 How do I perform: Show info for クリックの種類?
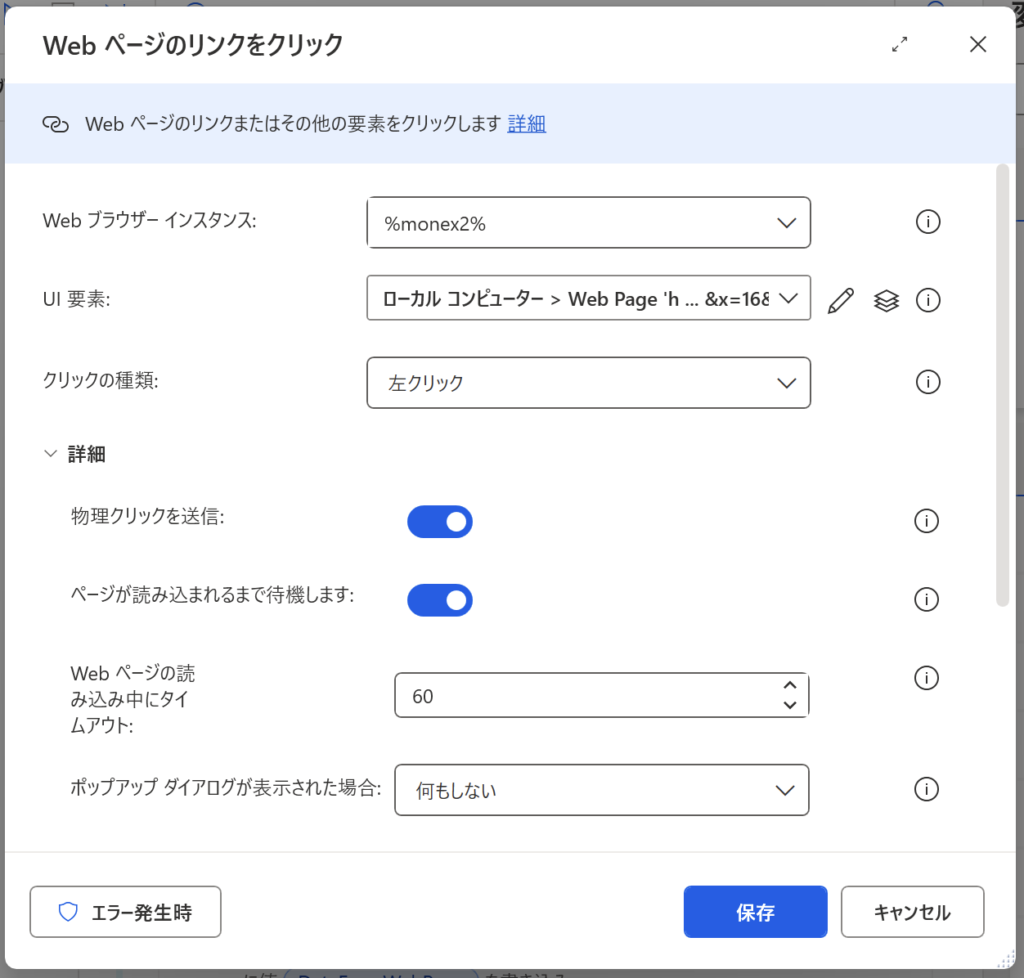(928, 382)
